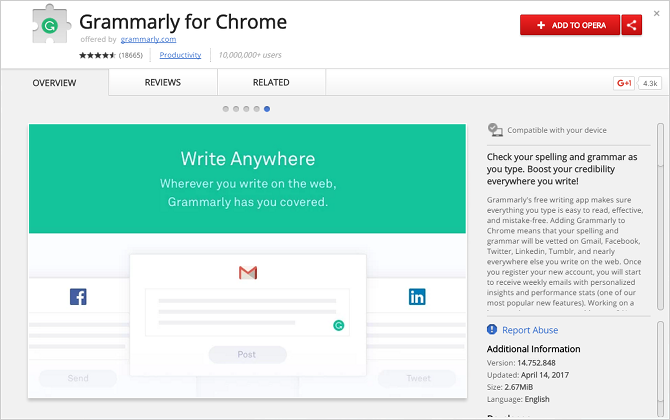Open the Productivity category link
Screen dimensions: 670x420
pos(180,55)
